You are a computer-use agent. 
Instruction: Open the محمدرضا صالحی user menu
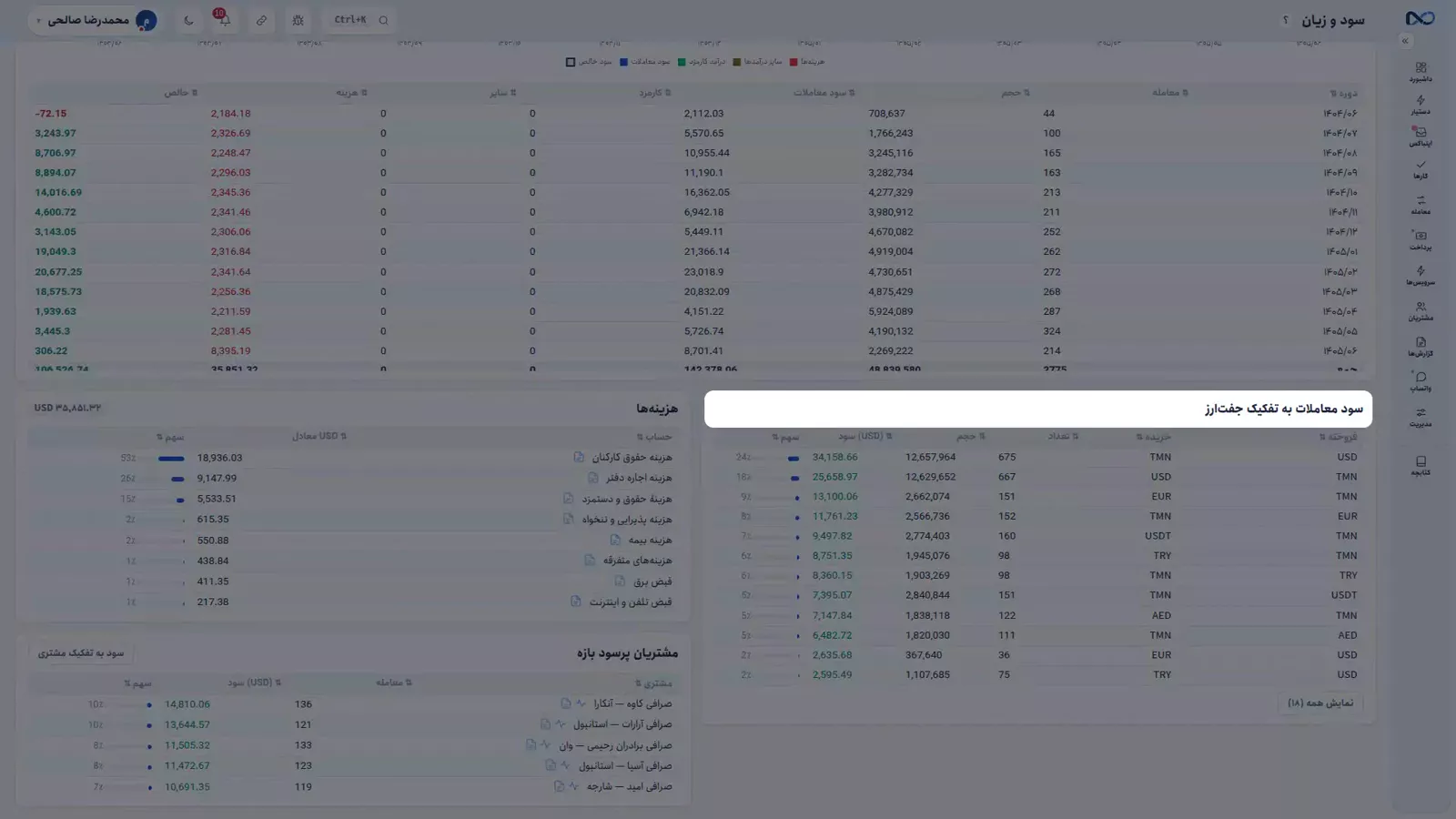tap(95, 20)
